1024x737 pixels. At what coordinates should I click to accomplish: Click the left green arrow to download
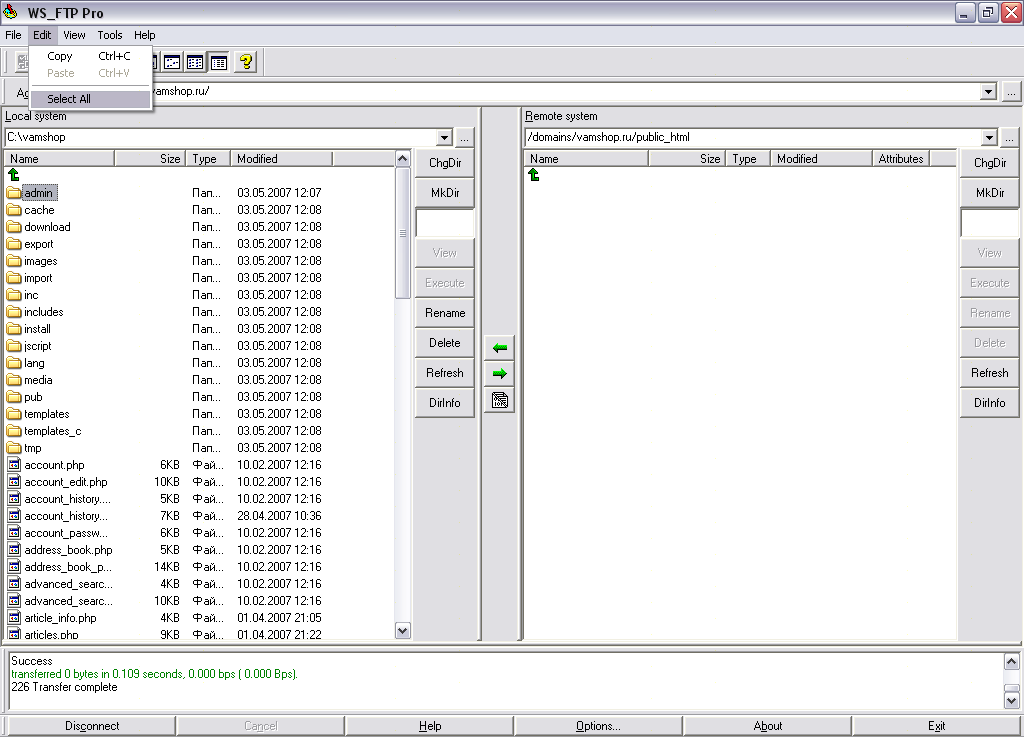coord(500,348)
